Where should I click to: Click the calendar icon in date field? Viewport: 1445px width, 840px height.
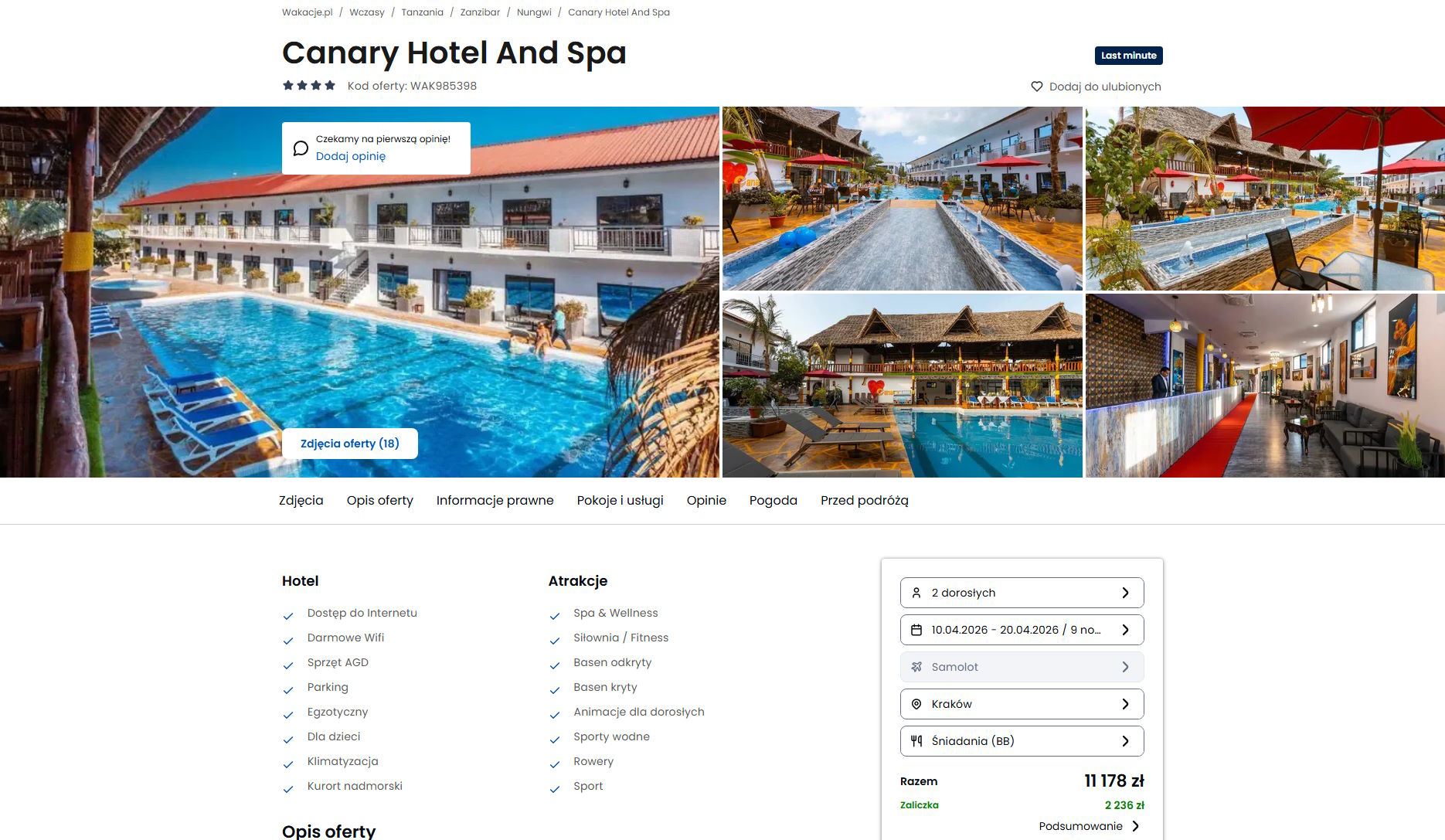click(916, 630)
